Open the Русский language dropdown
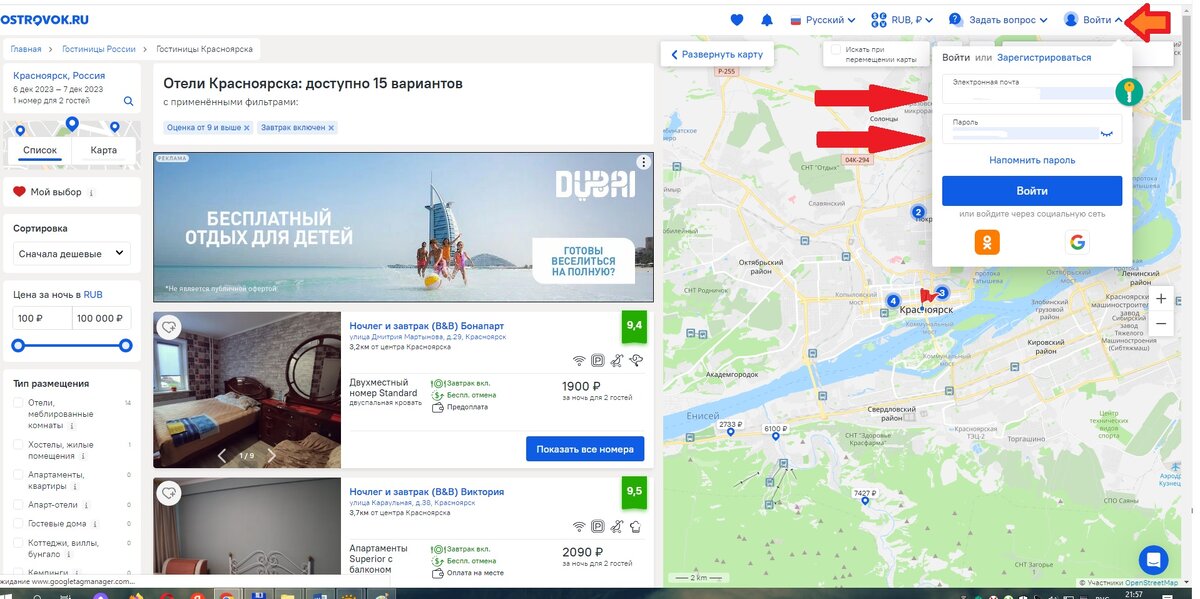This screenshot has height=599, width=1200. [x=823, y=19]
